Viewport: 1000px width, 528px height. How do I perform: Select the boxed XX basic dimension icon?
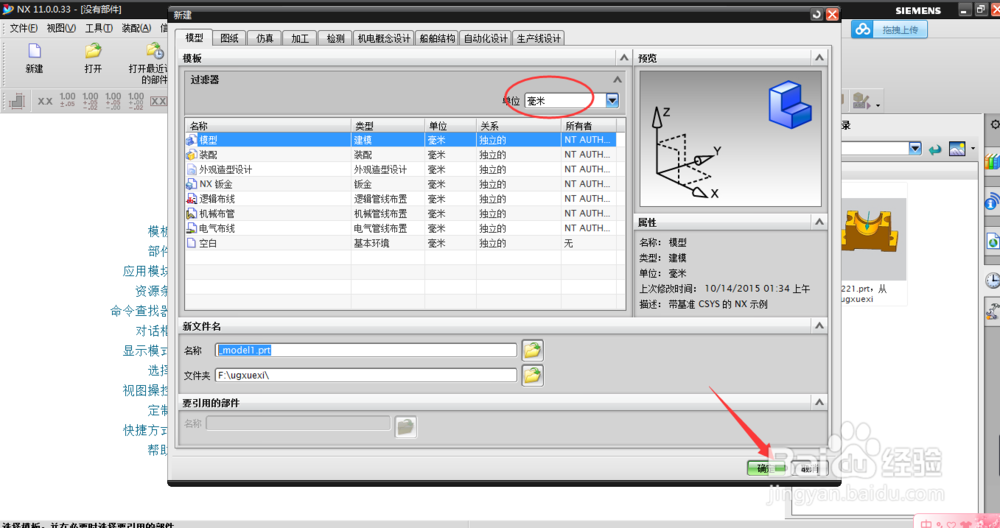click(x=158, y=101)
